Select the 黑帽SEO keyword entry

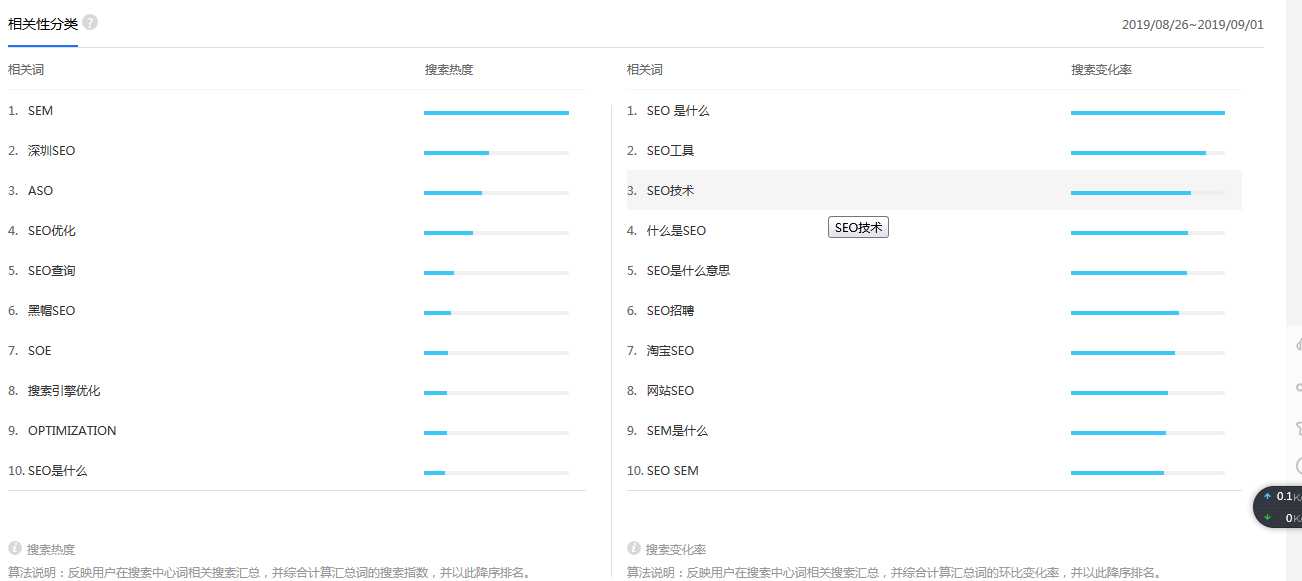51,311
